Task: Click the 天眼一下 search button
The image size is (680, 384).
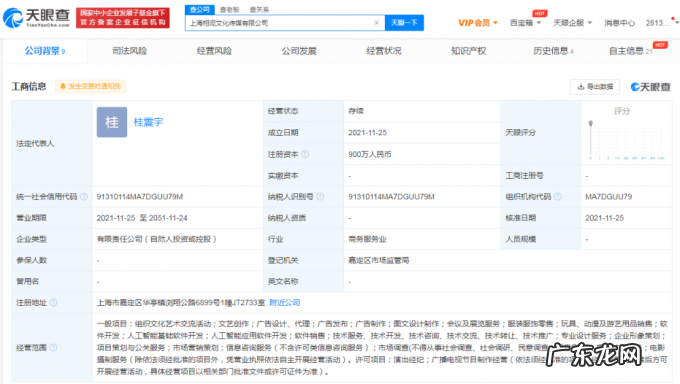Action: 404,23
